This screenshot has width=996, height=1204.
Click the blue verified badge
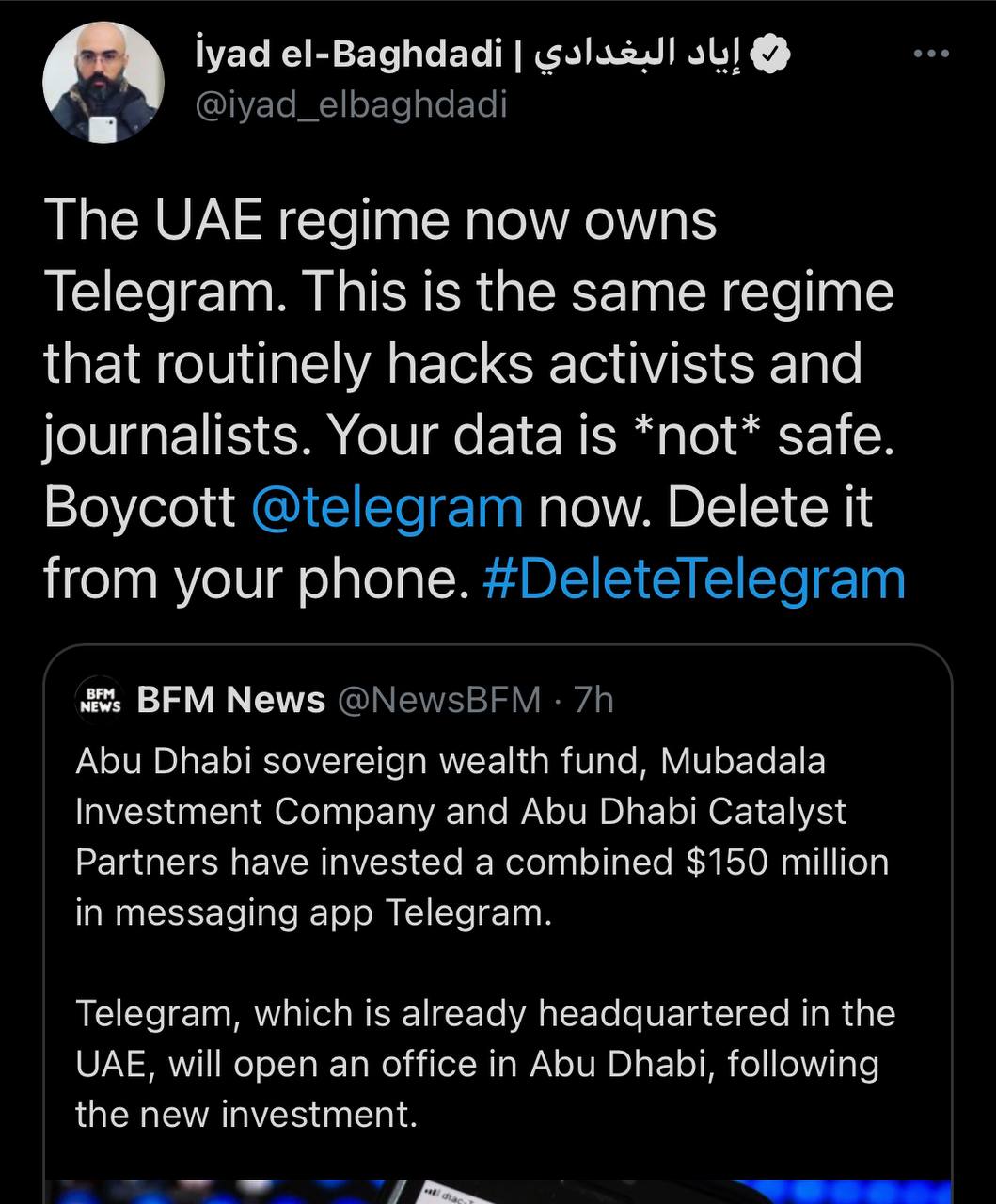coord(772,55)
